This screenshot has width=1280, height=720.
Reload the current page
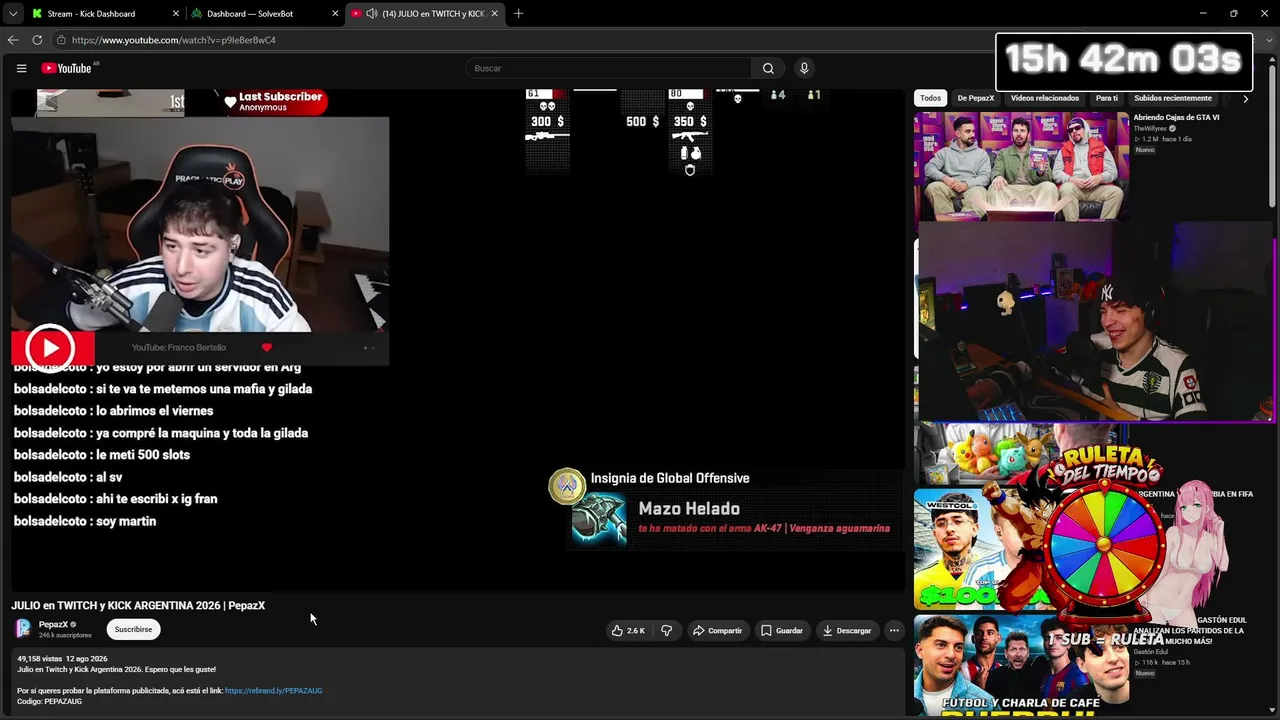(37, 40)
